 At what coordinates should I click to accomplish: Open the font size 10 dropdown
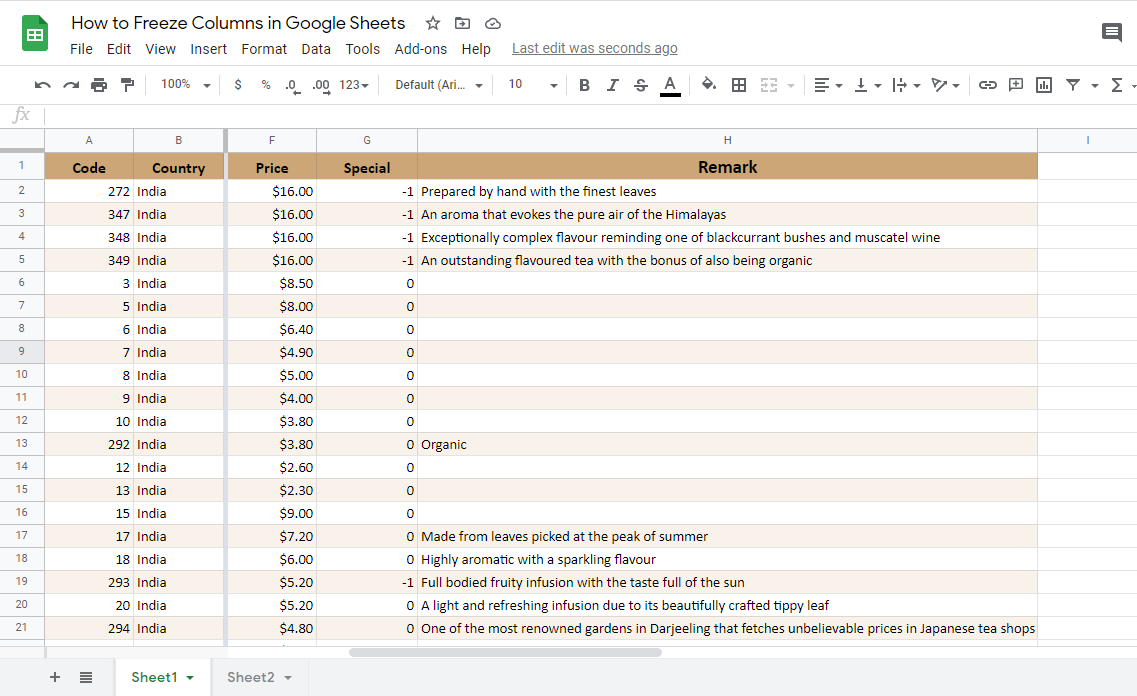coord(533,85)
